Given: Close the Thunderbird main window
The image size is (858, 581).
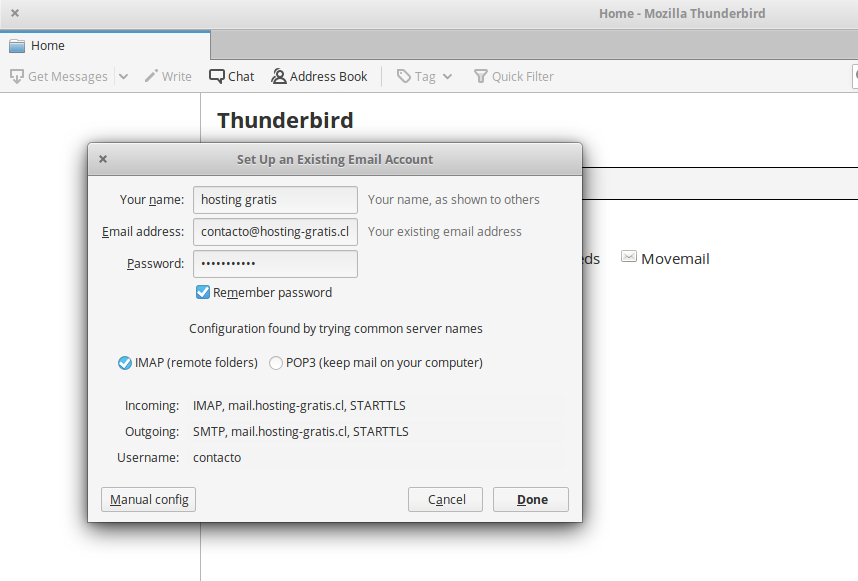Looking at the screenshot, I should (x=15, y=13).
